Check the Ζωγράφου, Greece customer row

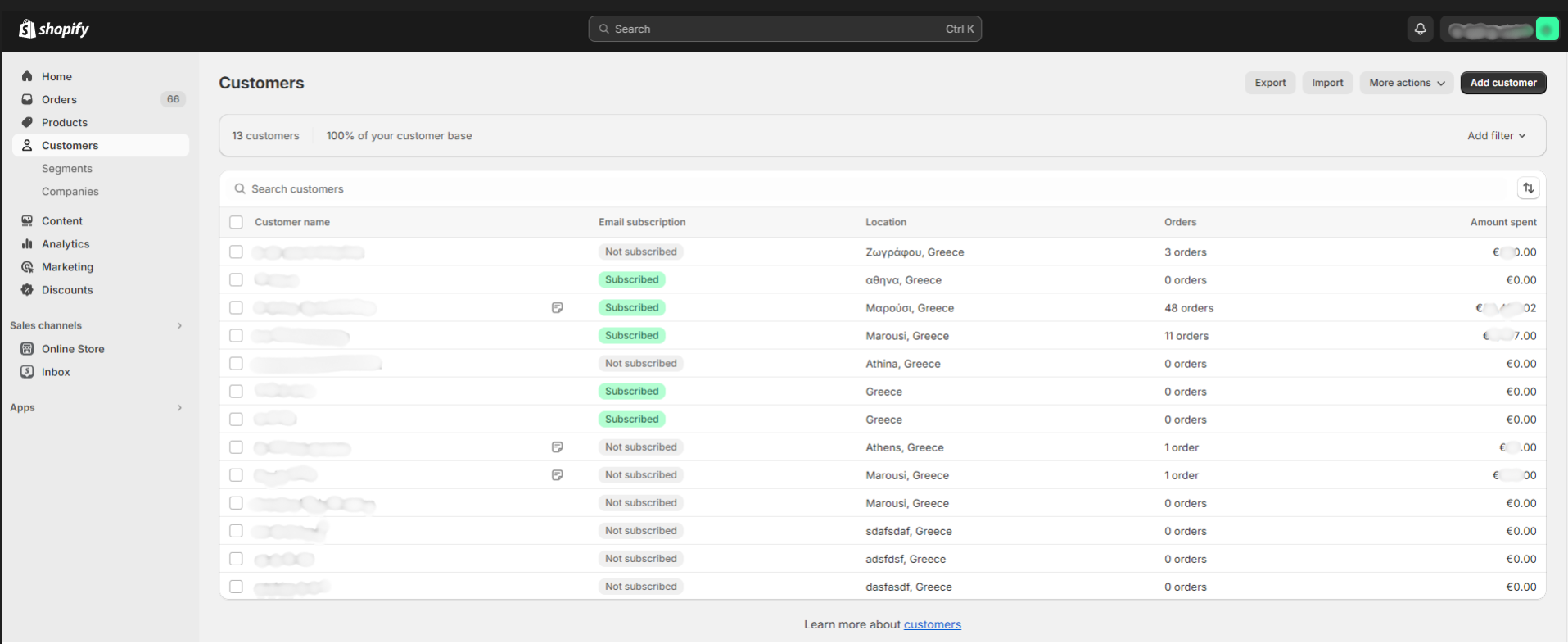point(236,252)
